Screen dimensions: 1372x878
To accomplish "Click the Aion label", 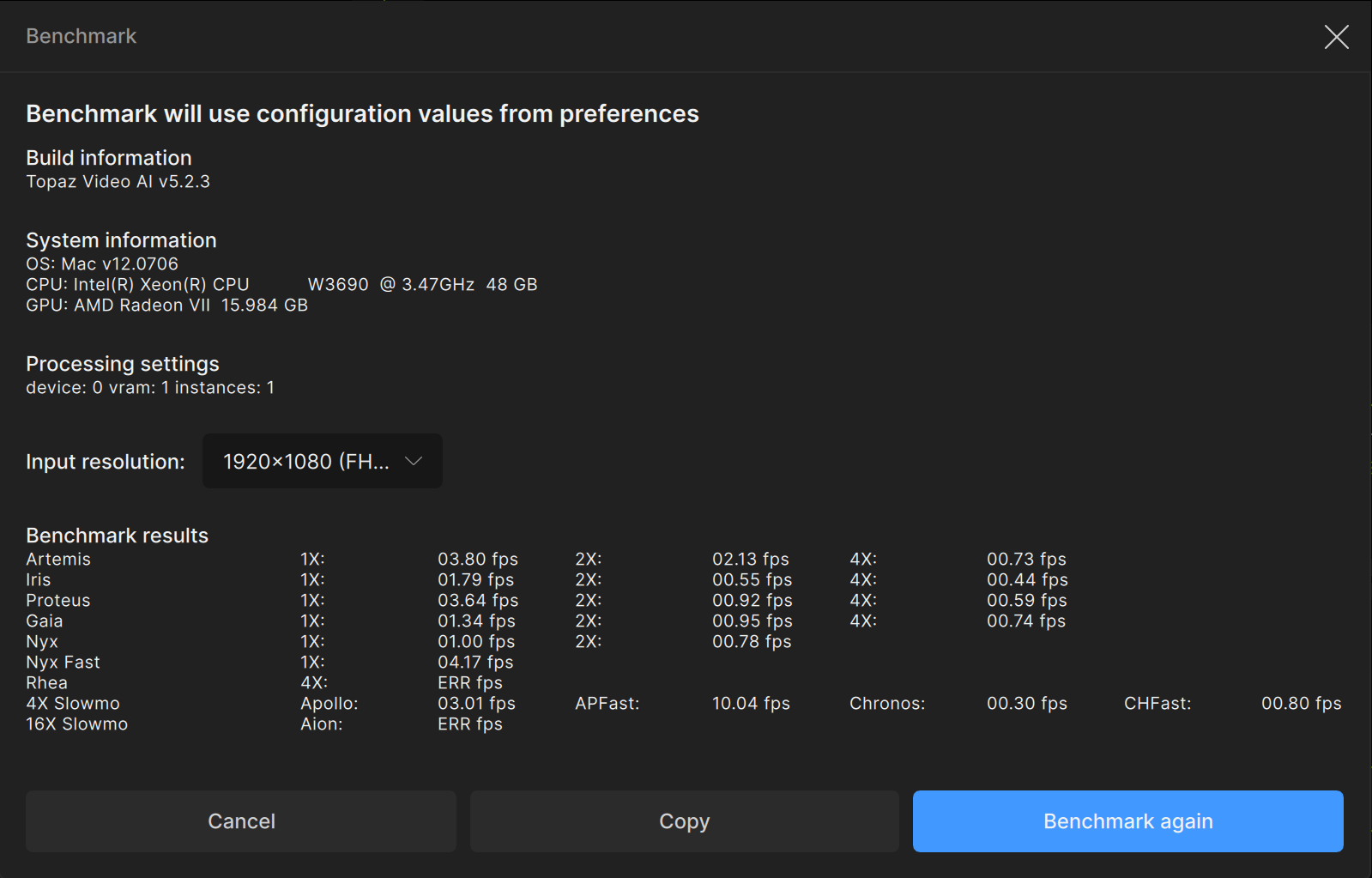I will tap(322, 724).
